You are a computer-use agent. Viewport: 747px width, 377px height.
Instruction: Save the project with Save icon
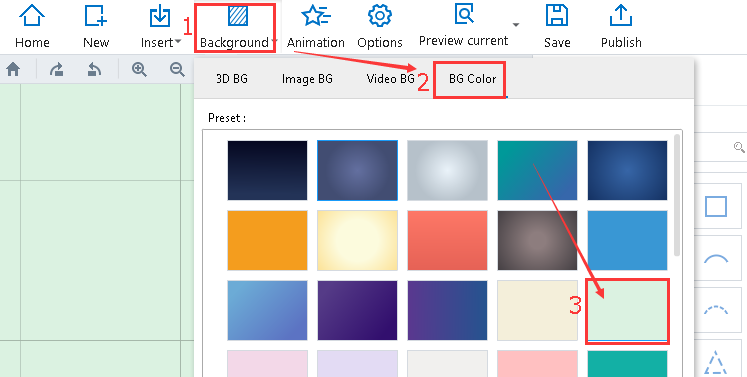tap(557, 26)
